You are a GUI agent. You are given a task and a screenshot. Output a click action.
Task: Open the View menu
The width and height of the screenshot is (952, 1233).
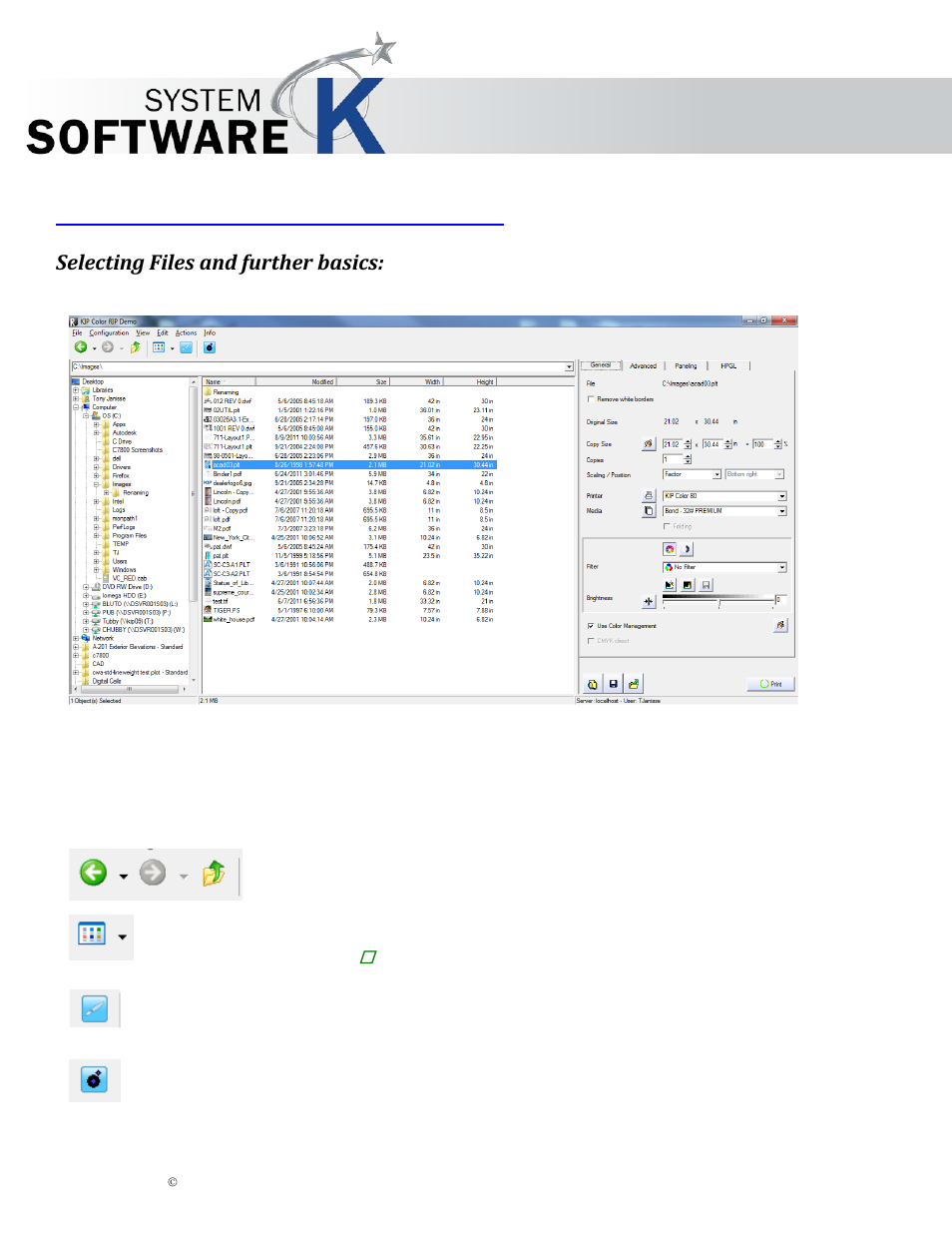[x=143, y=333]
